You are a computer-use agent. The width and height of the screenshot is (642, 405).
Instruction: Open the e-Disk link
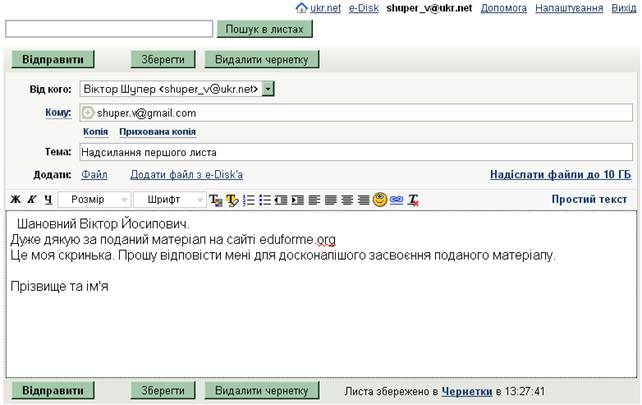click(364, 8)
